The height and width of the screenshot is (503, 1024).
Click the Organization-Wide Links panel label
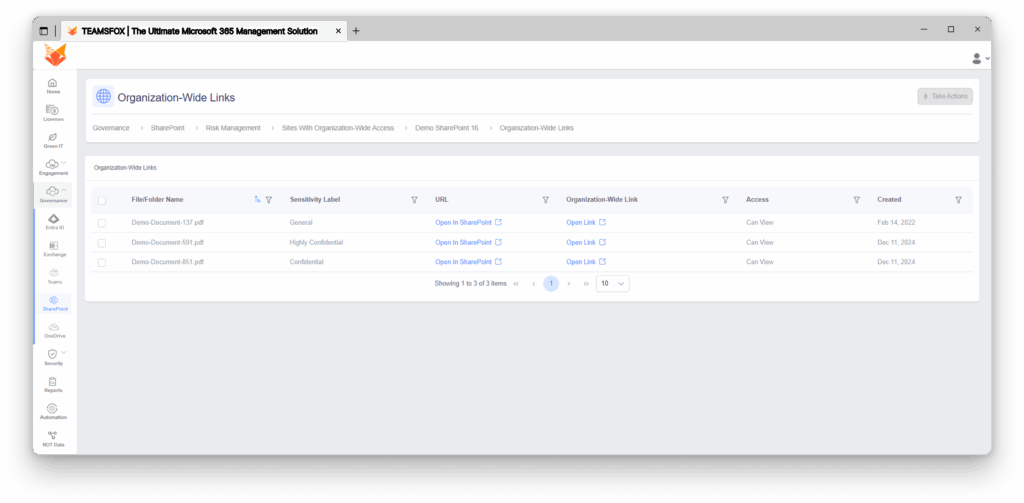[x=125, y=168]
